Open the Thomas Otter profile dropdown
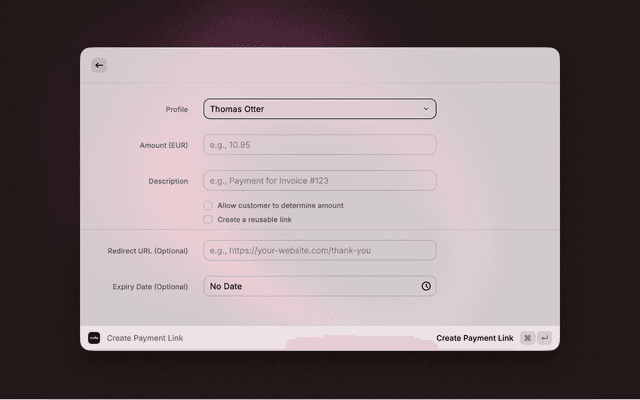The image size is (640, 400). point(310,109)
